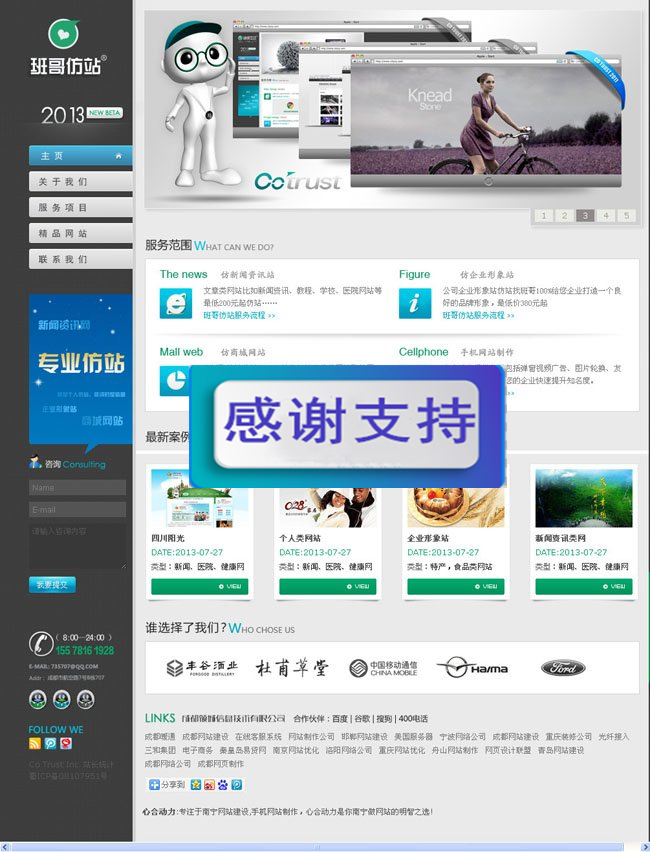Open the Tencent Weibo icon under FOLLOW WE
The width and height of the screenshot is (650, 852).
(51, 743)
